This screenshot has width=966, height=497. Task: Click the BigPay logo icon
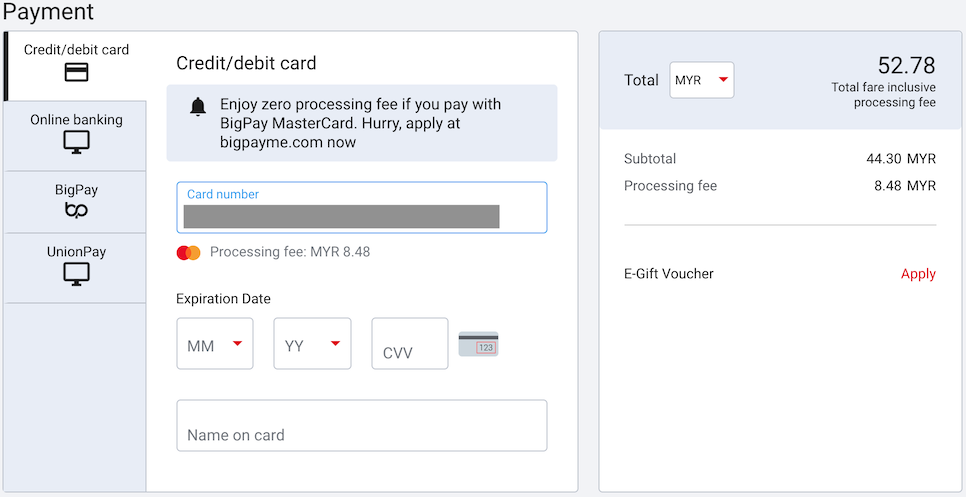click(x=76, y=210)
